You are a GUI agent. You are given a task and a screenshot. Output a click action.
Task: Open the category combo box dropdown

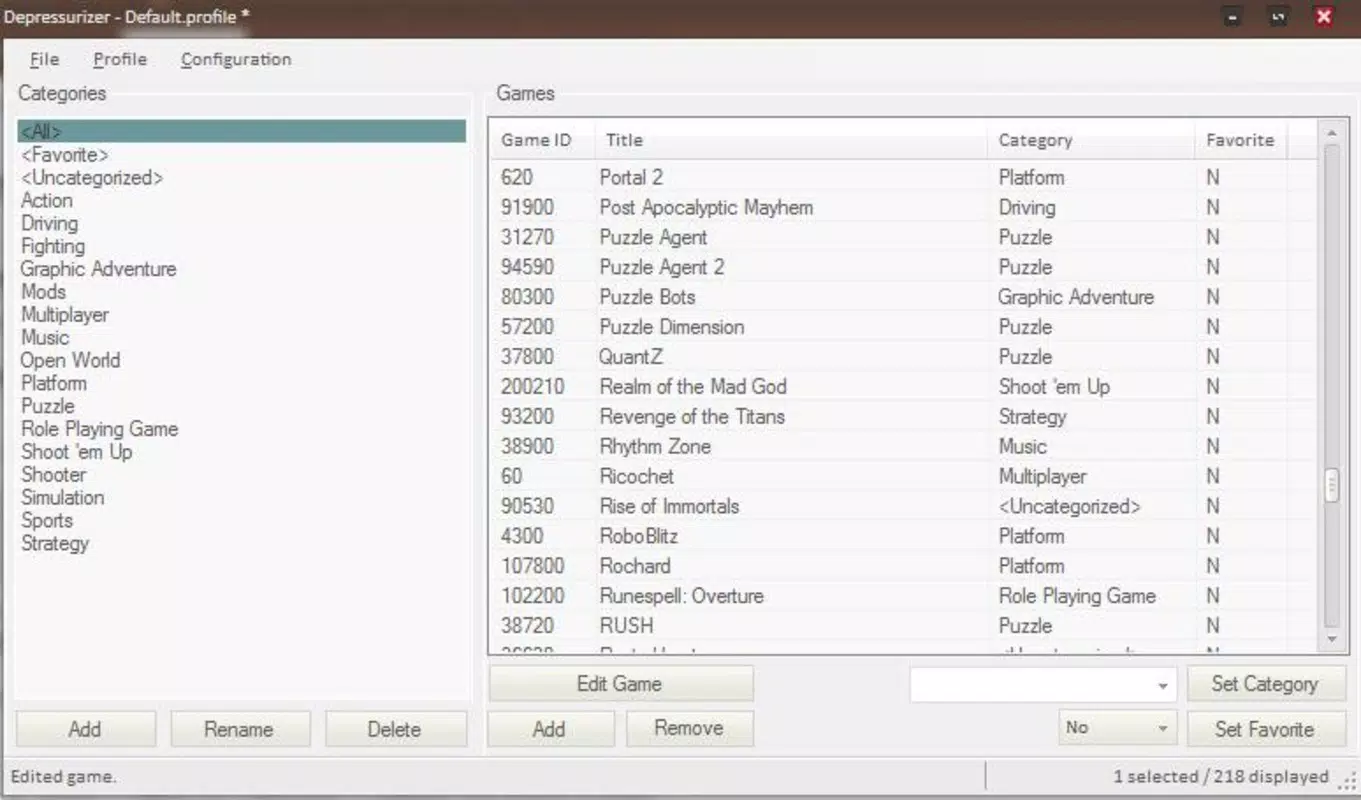(x=1163, y=686)
